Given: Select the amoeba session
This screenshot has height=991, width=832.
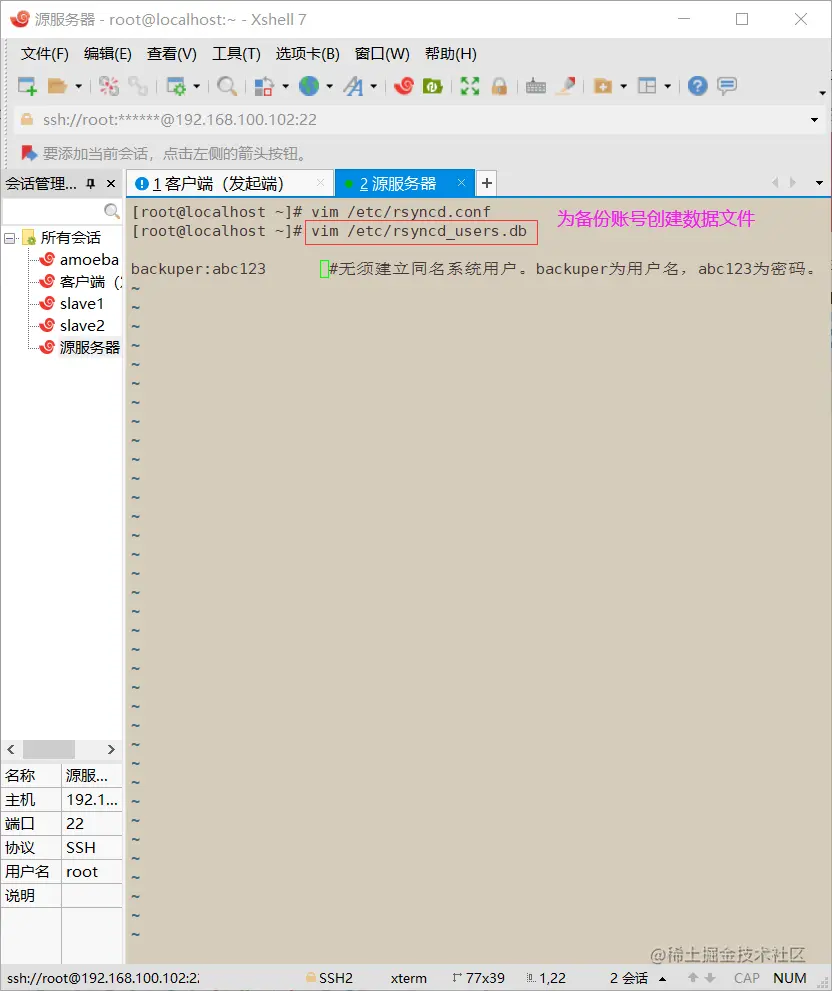Looking at the screenshot, I should 89,259.
